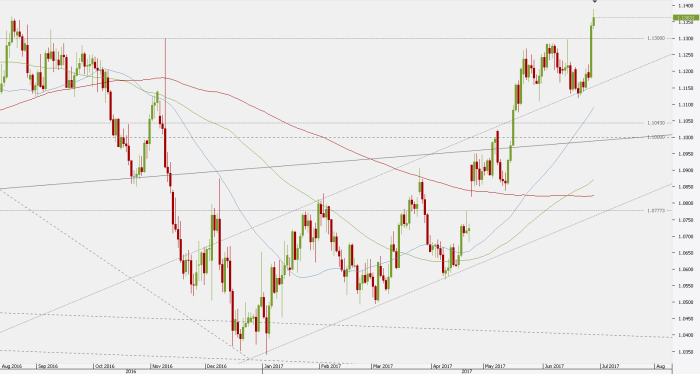Select the blue moving average line's right end

pyautogui.click(x=592, y=108)
